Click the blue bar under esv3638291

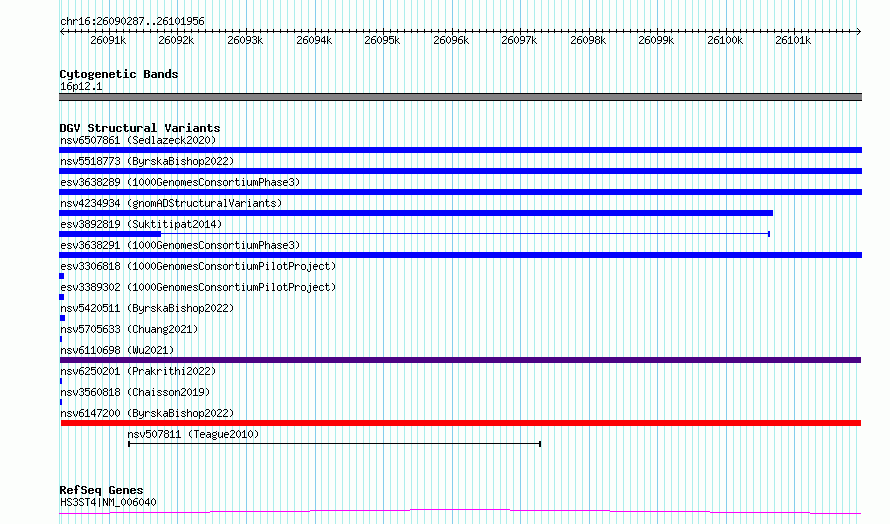(460, 255)
